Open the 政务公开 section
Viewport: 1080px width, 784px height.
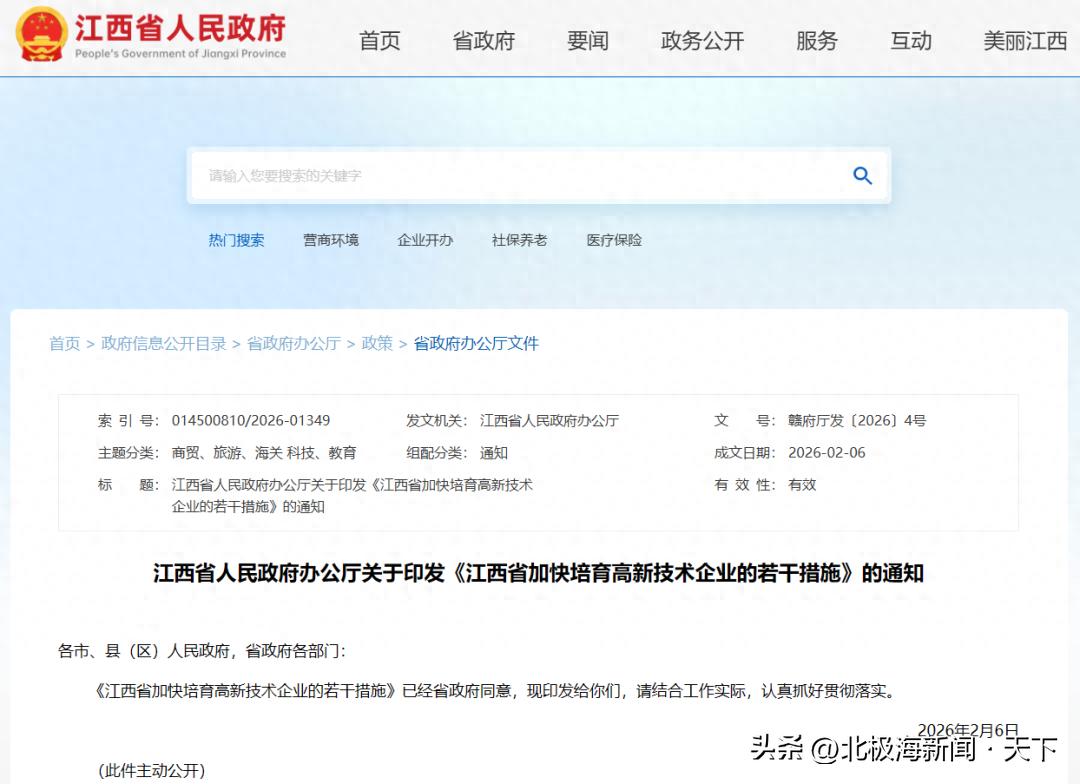[x=700, y=41]
